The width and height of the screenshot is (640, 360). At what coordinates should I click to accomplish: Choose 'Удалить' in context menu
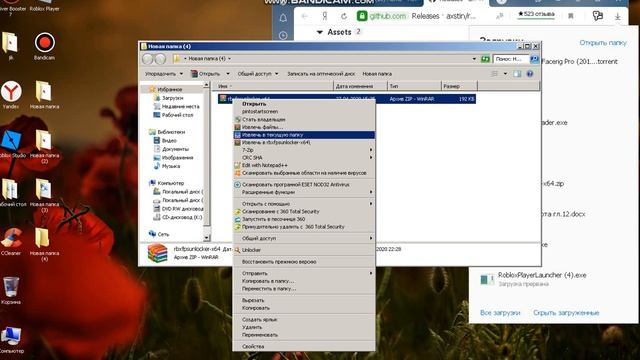pyautogui.click(x=304, y=327)
